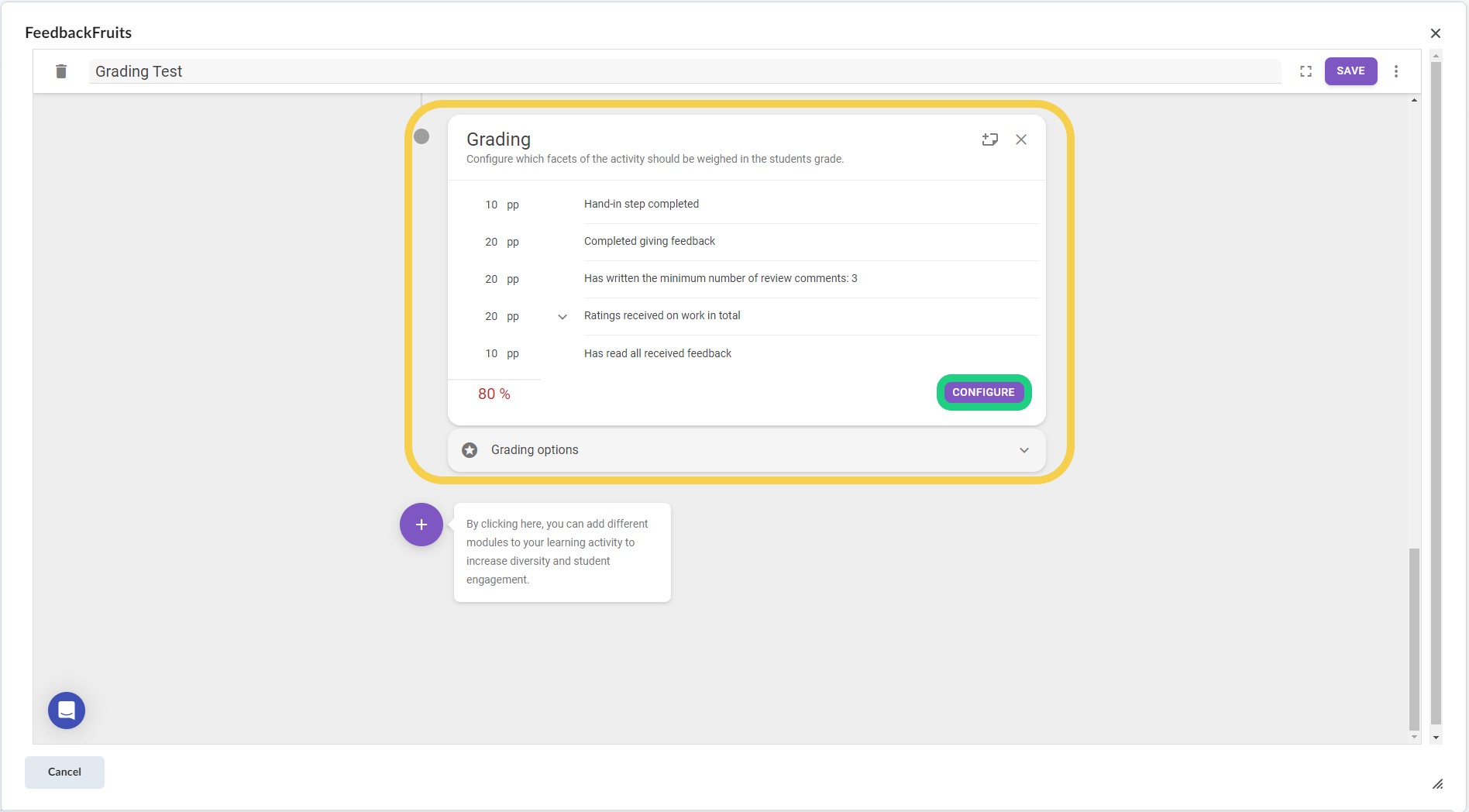Screen dimensions: 1469x812
Task: Click the SAVE button
Action: click(x=1350, y=71)
